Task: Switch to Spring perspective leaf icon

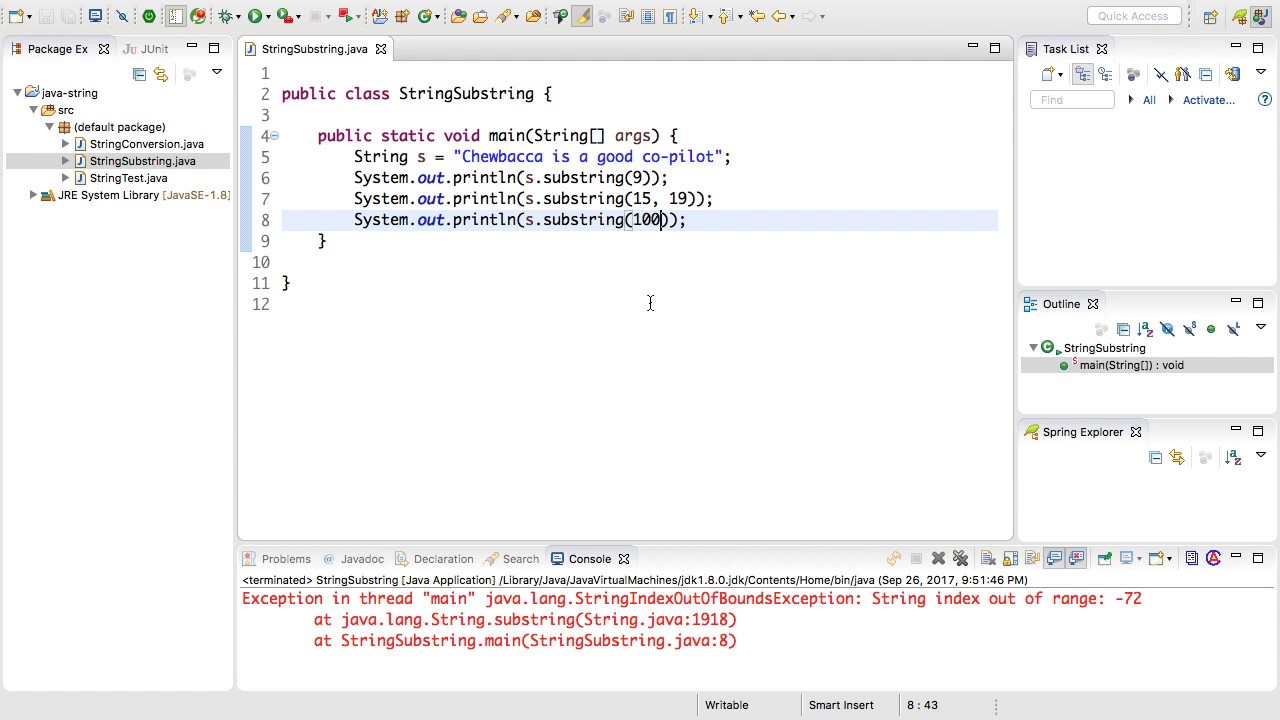Action: pos(1240,17)
